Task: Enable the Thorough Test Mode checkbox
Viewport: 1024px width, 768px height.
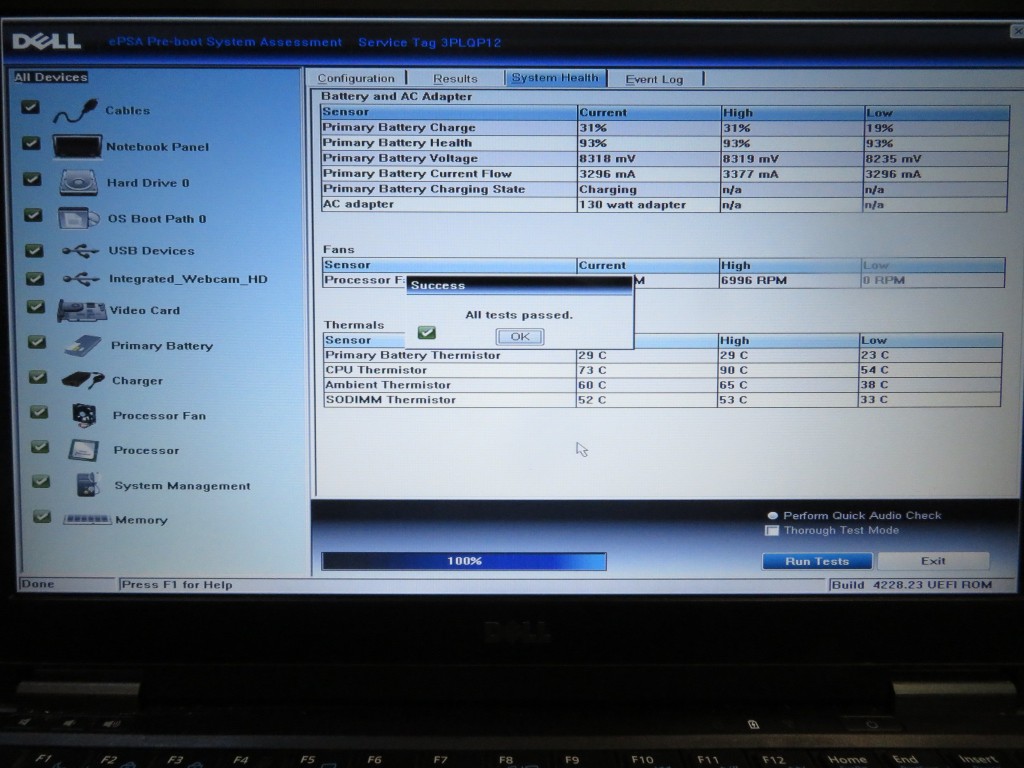Action: (x=772, y=530)
